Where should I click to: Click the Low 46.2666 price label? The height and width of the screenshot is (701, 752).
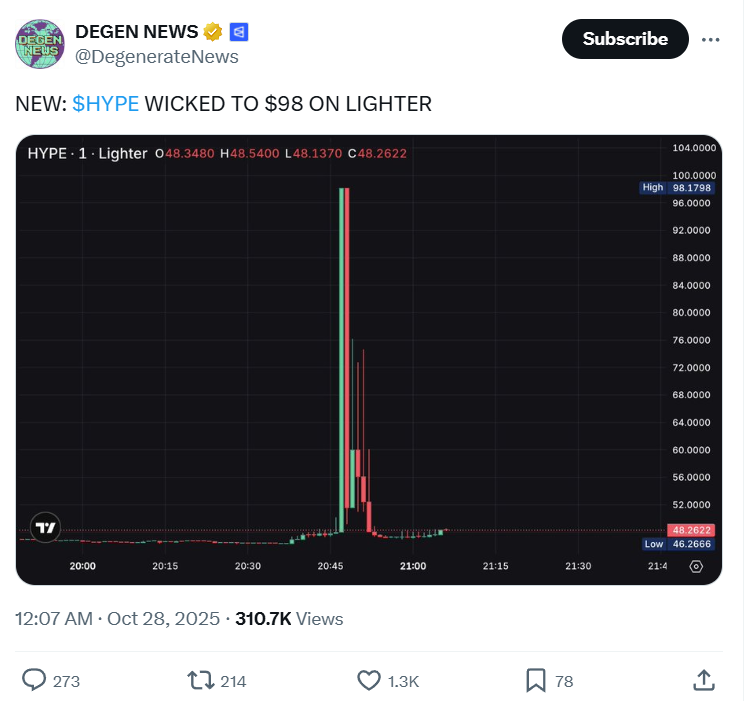[x=680, y=544]
